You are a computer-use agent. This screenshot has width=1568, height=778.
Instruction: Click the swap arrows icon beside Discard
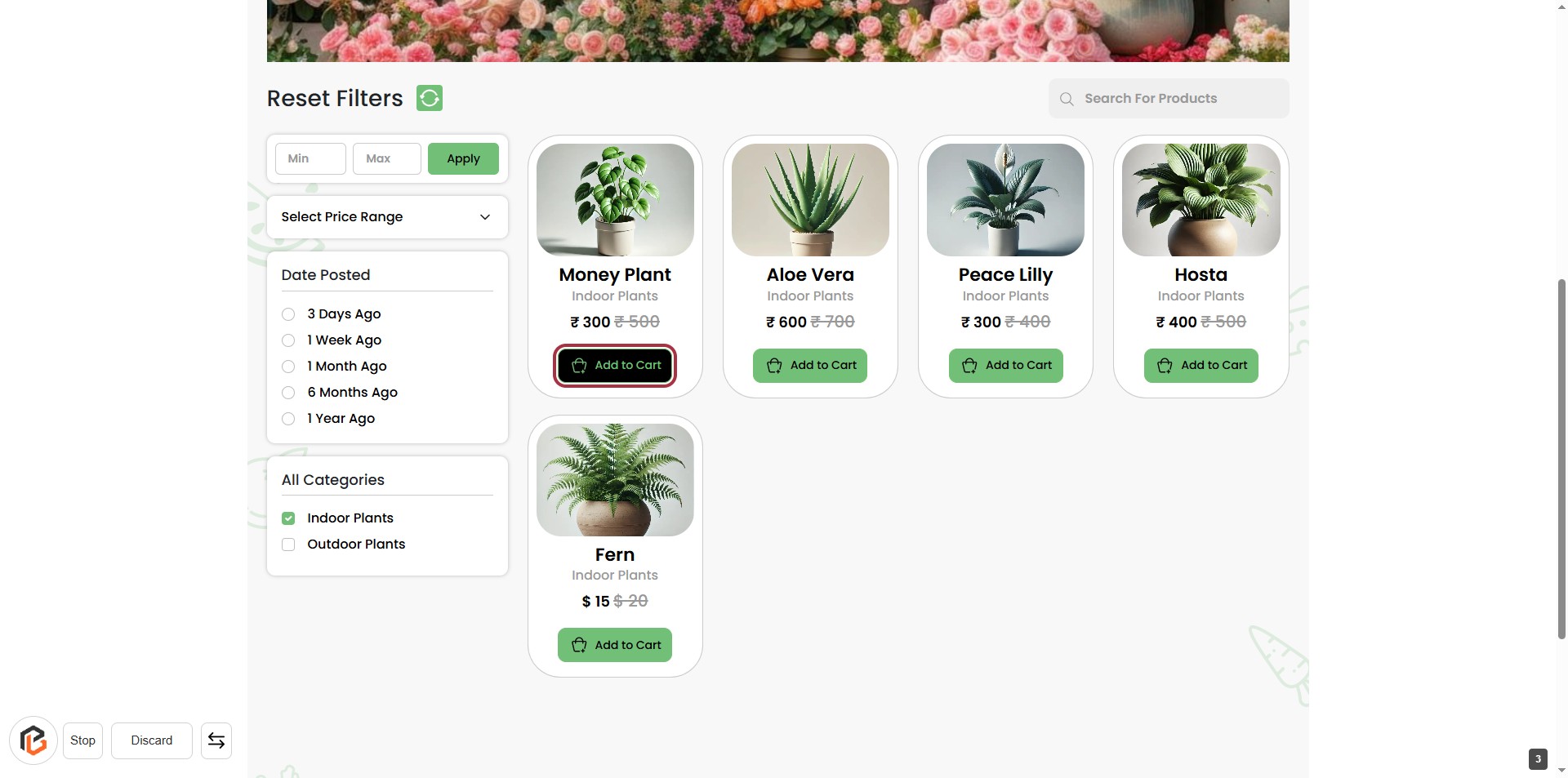pos(216,740)
